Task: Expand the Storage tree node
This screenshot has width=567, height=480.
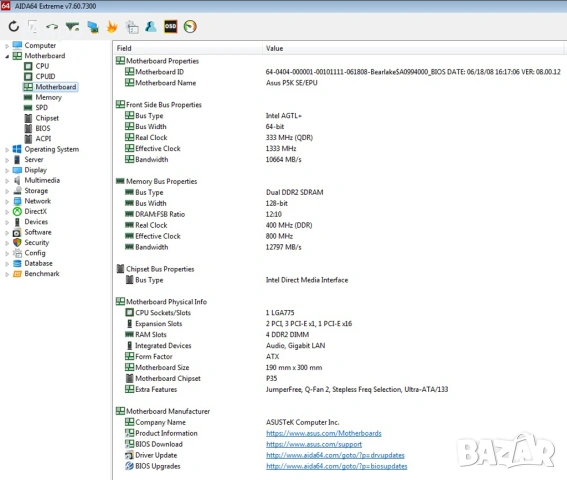Action: click(x=7, y=191)
